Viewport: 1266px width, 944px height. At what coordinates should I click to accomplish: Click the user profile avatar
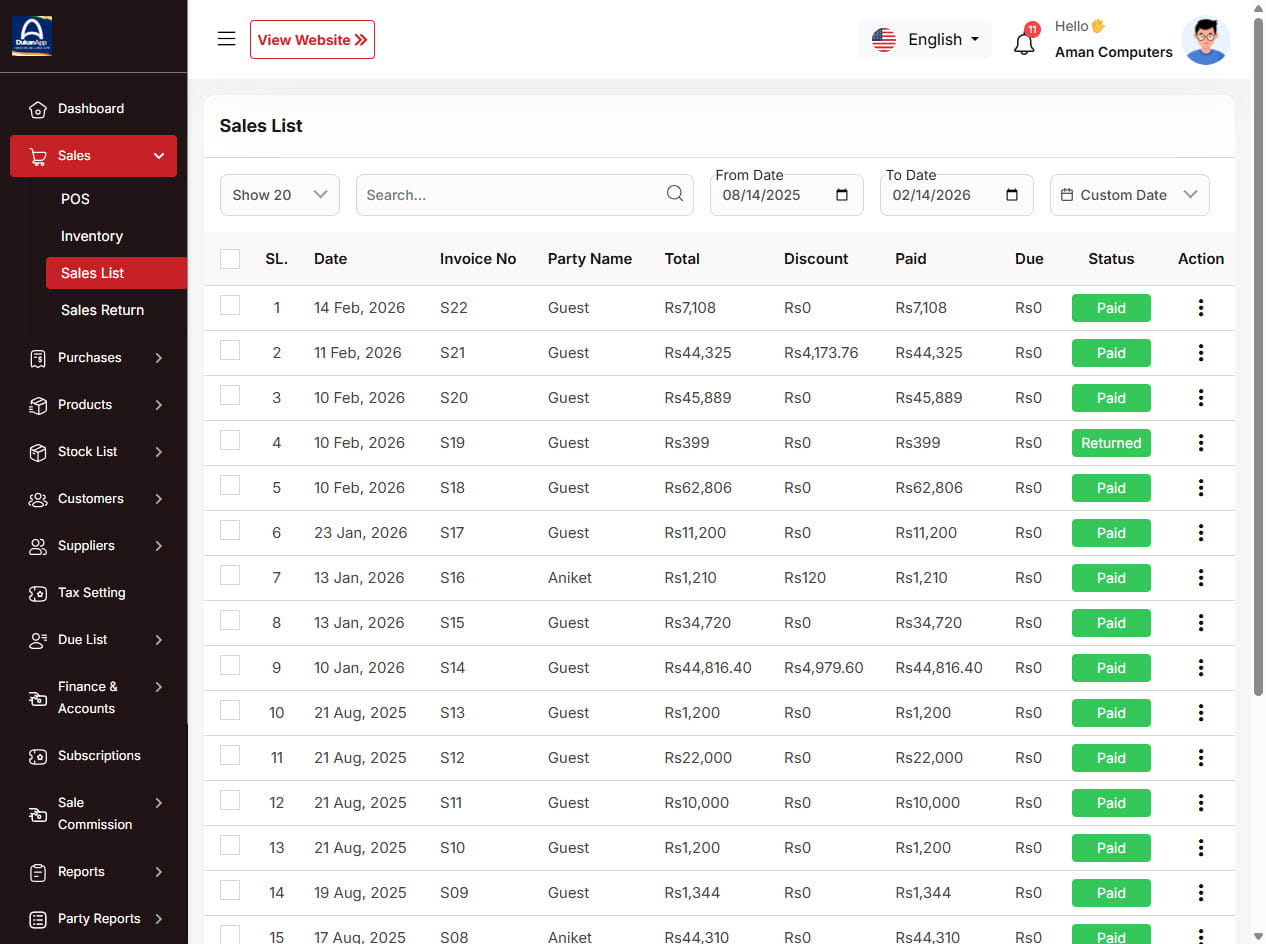pyautogui.click(x=1205, y=41)
